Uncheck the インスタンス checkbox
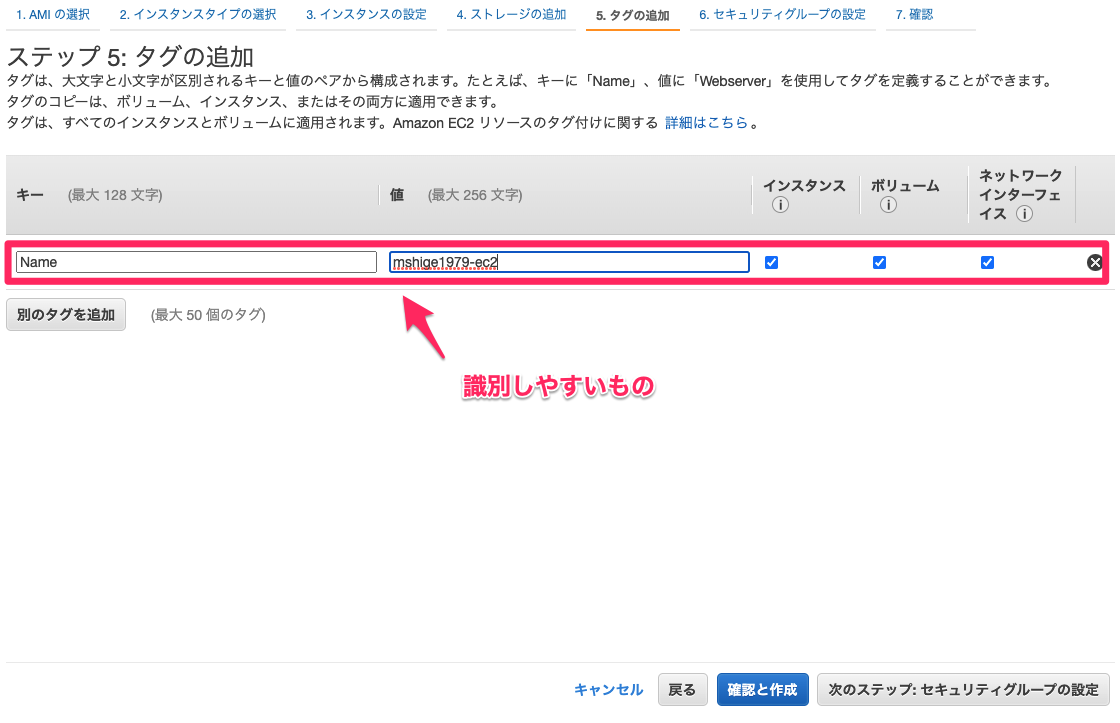1120x723 pixels. pos(771,262)
